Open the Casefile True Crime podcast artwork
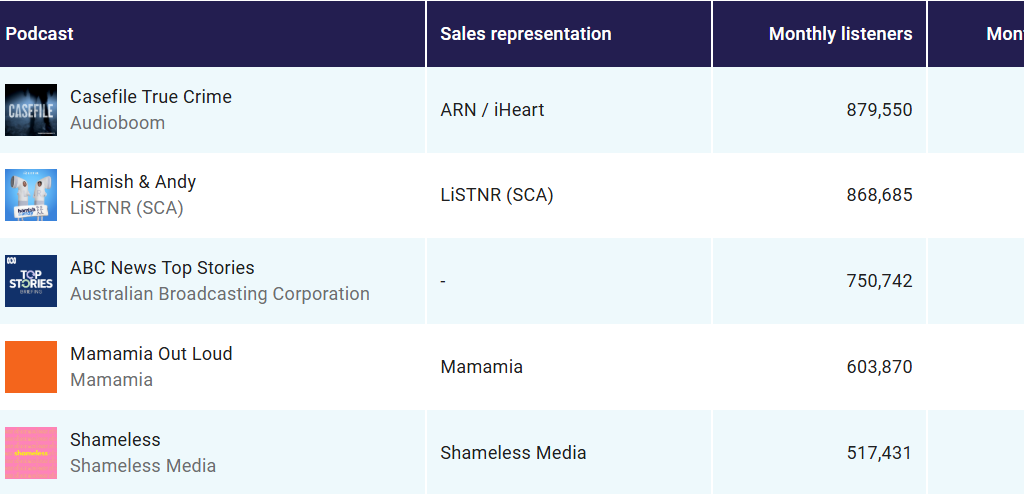The height and width of the screenshot is (494, 1024). (31, 110)
